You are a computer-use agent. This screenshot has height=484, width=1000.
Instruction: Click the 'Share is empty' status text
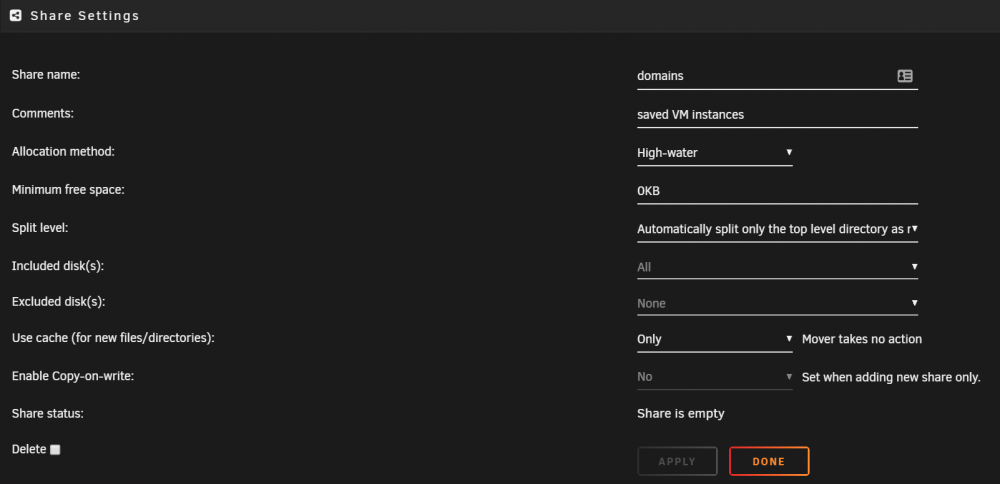[x=680, y=414]
